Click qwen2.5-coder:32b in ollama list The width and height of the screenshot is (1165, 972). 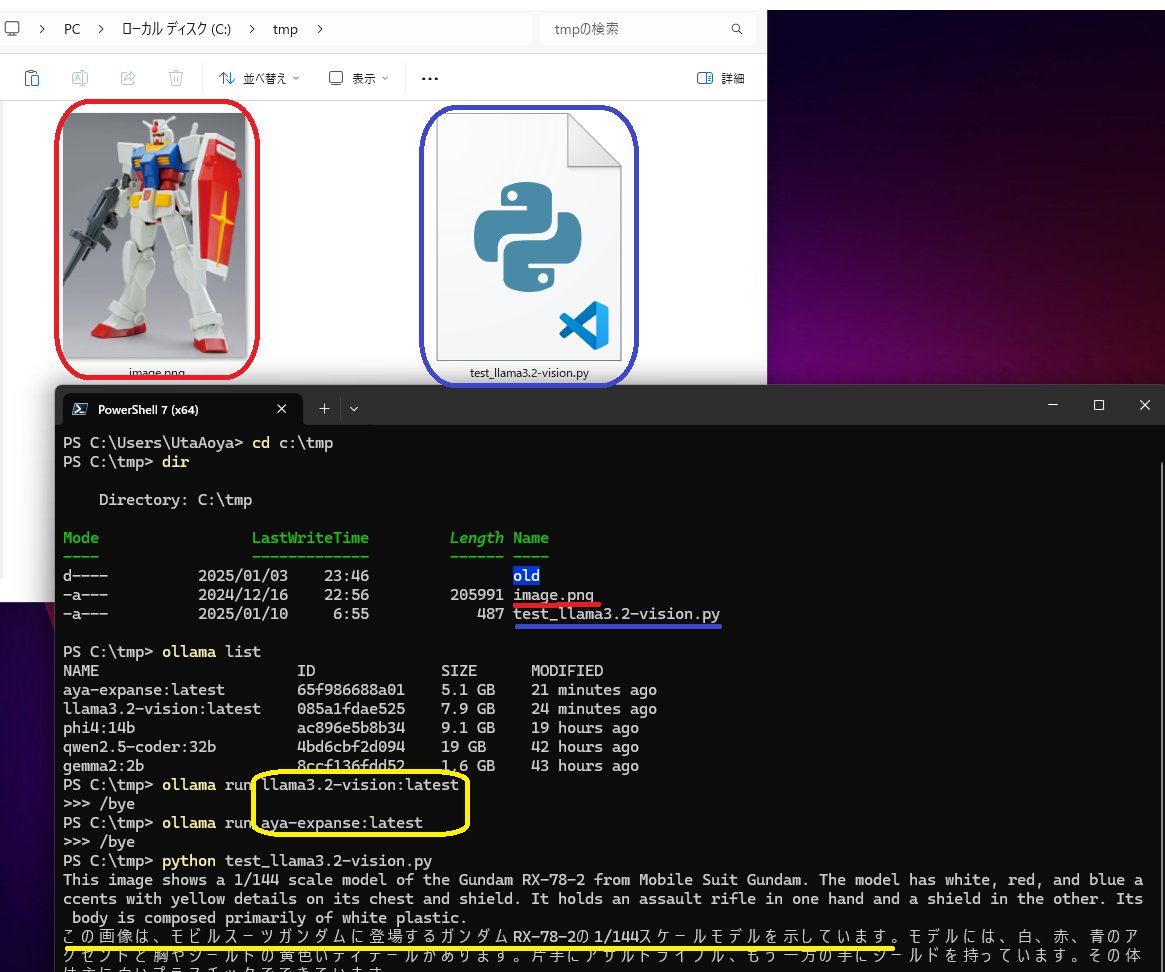point(140,747)
